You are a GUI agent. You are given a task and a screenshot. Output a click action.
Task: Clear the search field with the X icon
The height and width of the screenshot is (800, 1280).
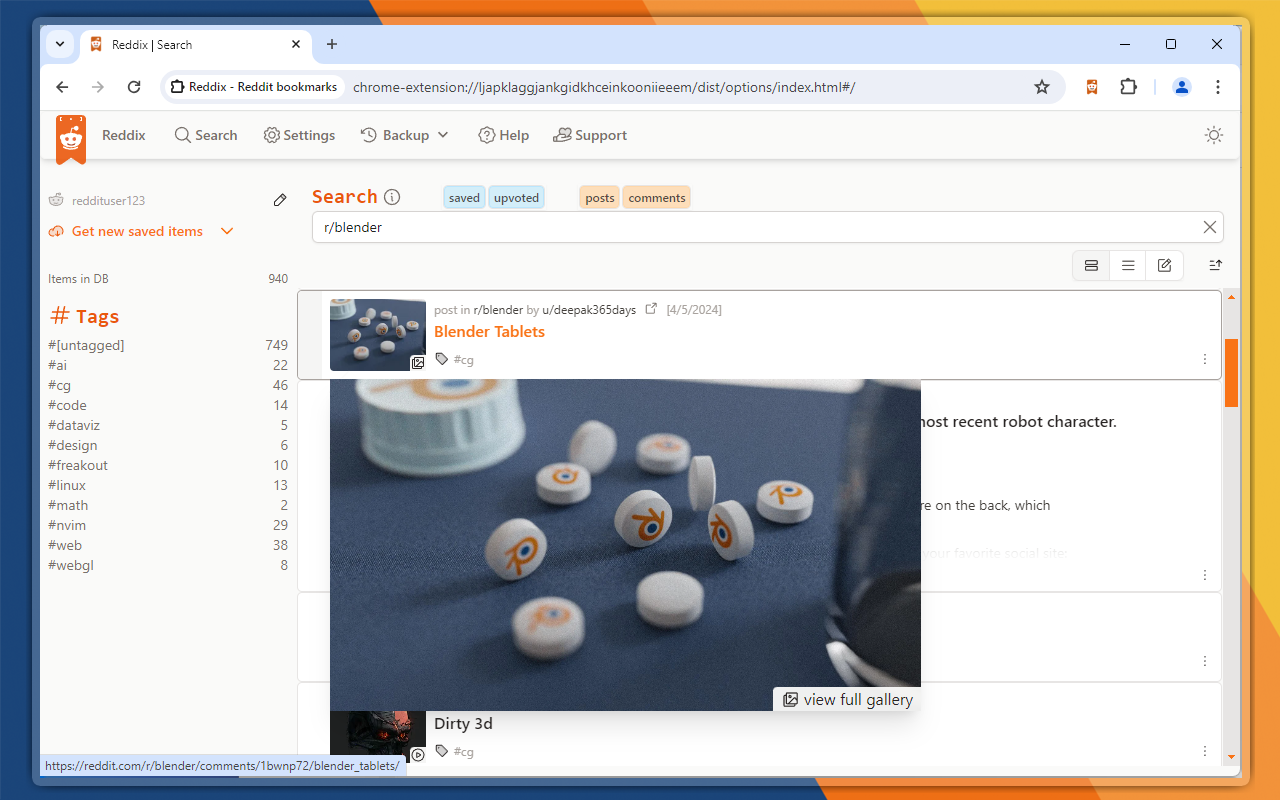coord(1209,227)
